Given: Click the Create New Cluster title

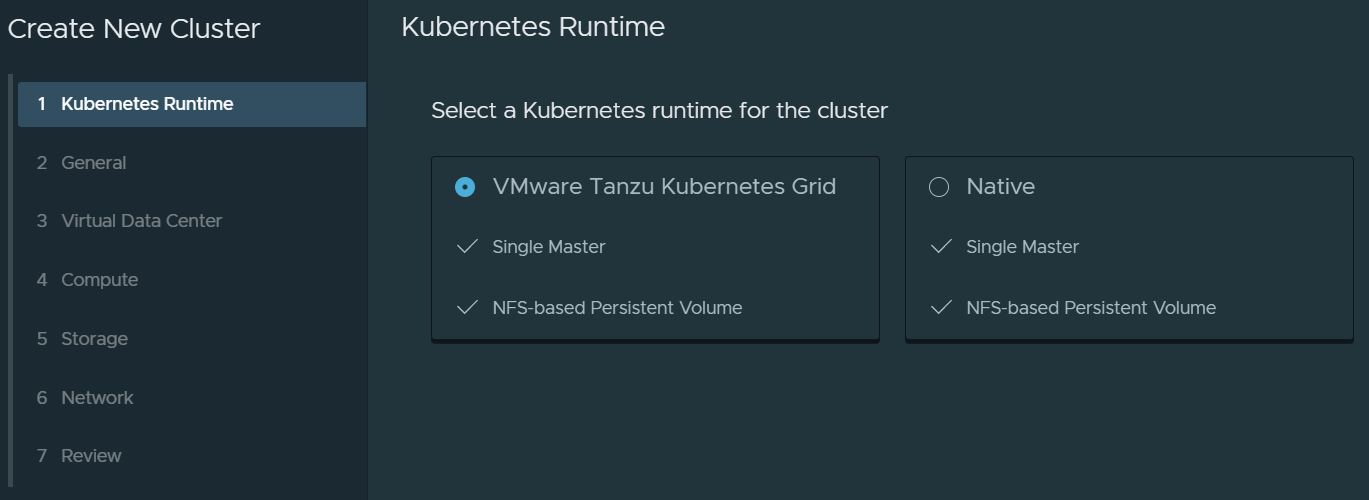Looking at the screenshot, I should (134, 29).
